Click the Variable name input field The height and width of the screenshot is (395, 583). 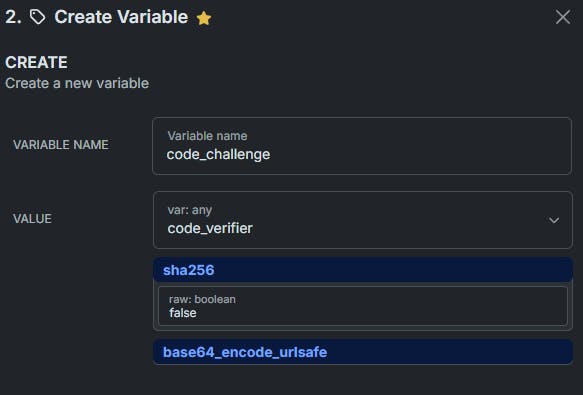click(362, 146)
